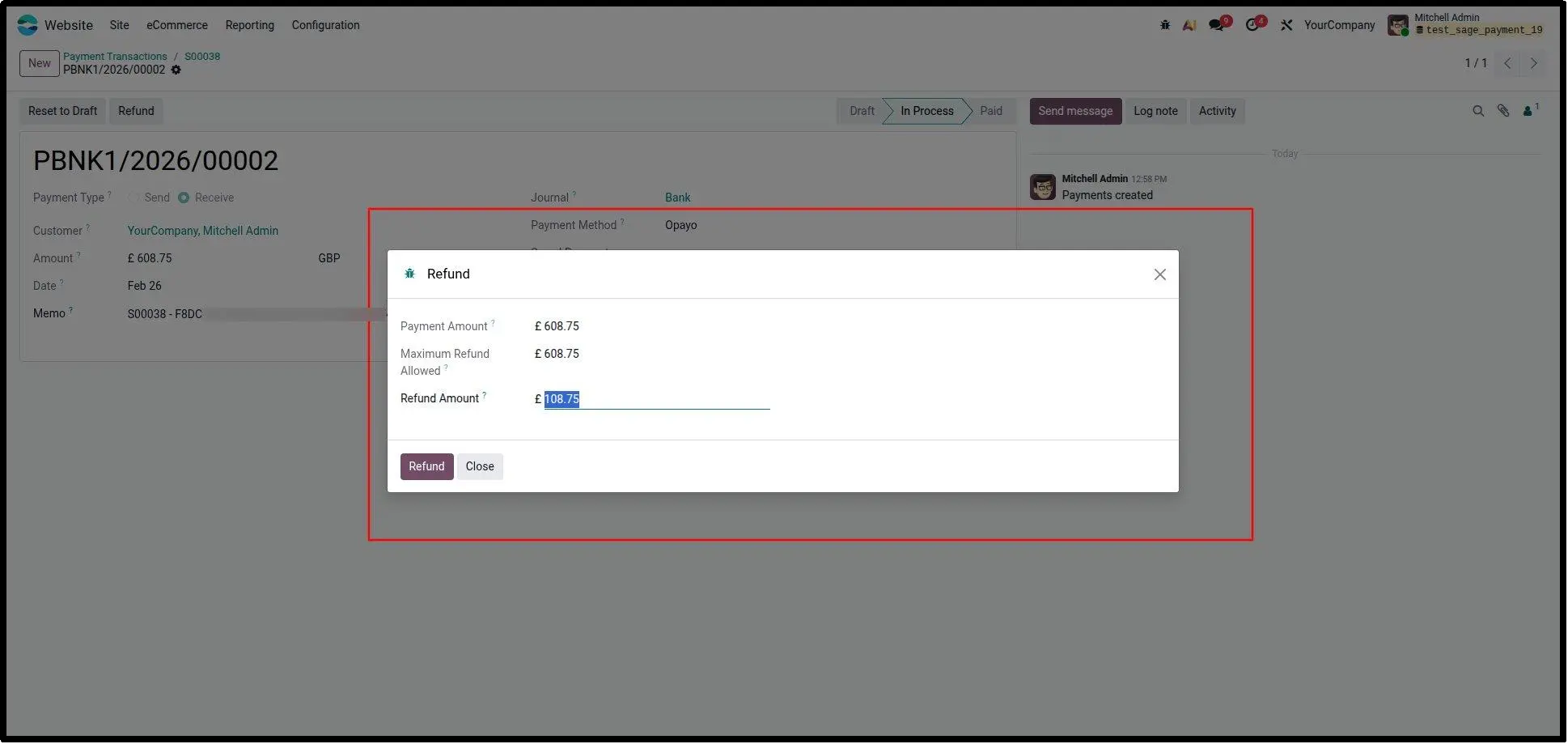The height and width of the screenshot is (744, 1568).
Task: Open the gear actions menu beside PBNK1/2026/00002
Action: (176, 70)
